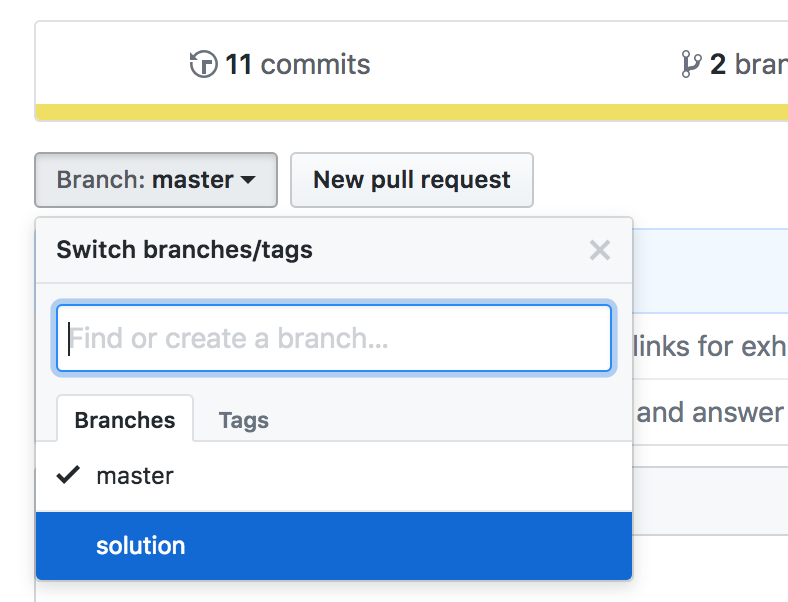Focus the Find or create a branch field
This screenshot has height=602, width=788.
334,338
